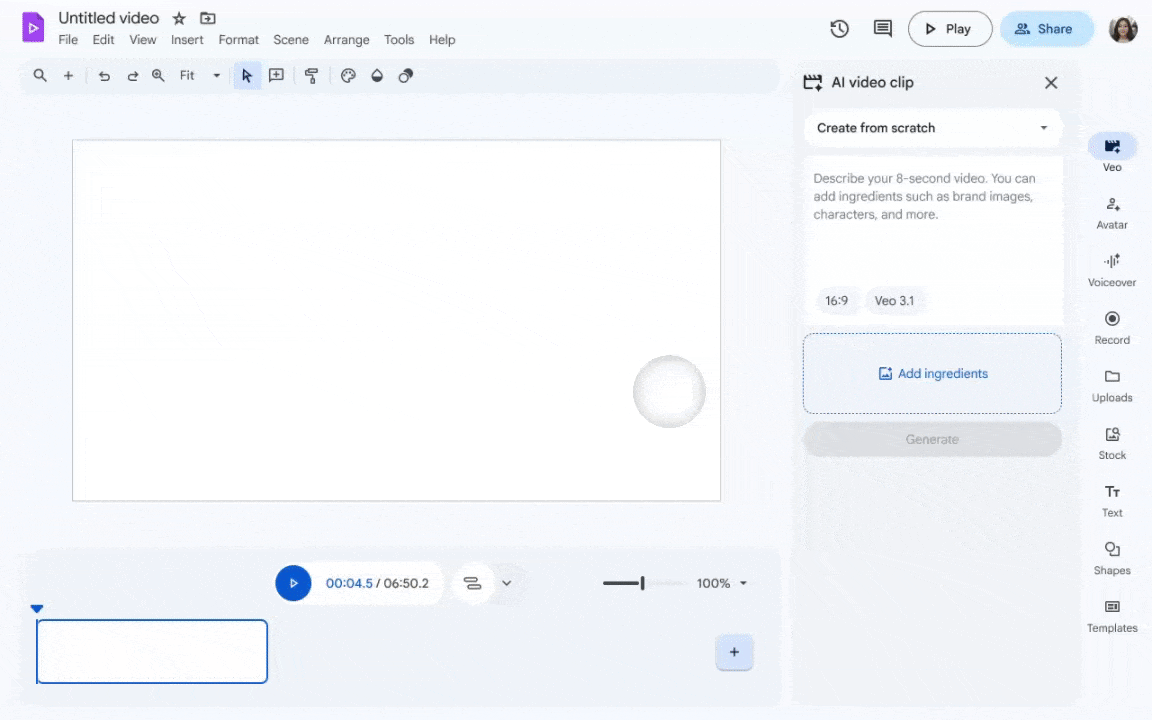This screenshot has width=1152, height=720.
Task: Open the Text panel
Action: [1112, 500]
